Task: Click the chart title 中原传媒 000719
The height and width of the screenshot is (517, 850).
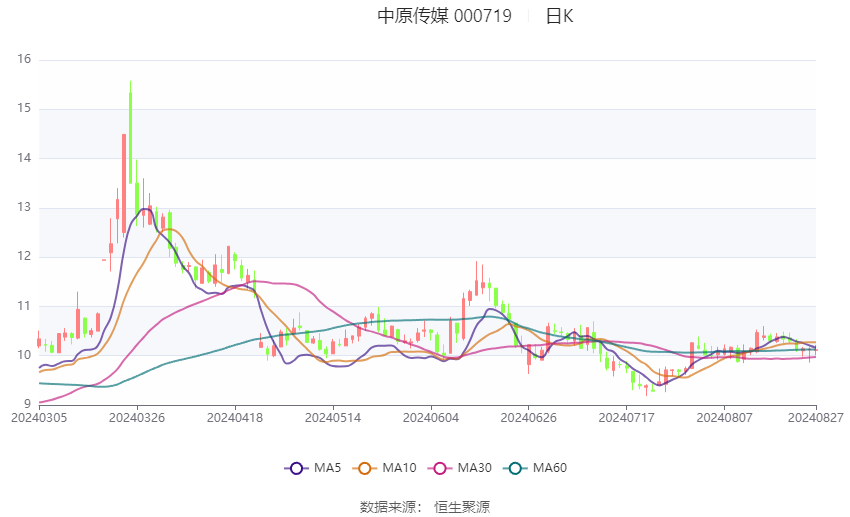Action: point(445,16)
